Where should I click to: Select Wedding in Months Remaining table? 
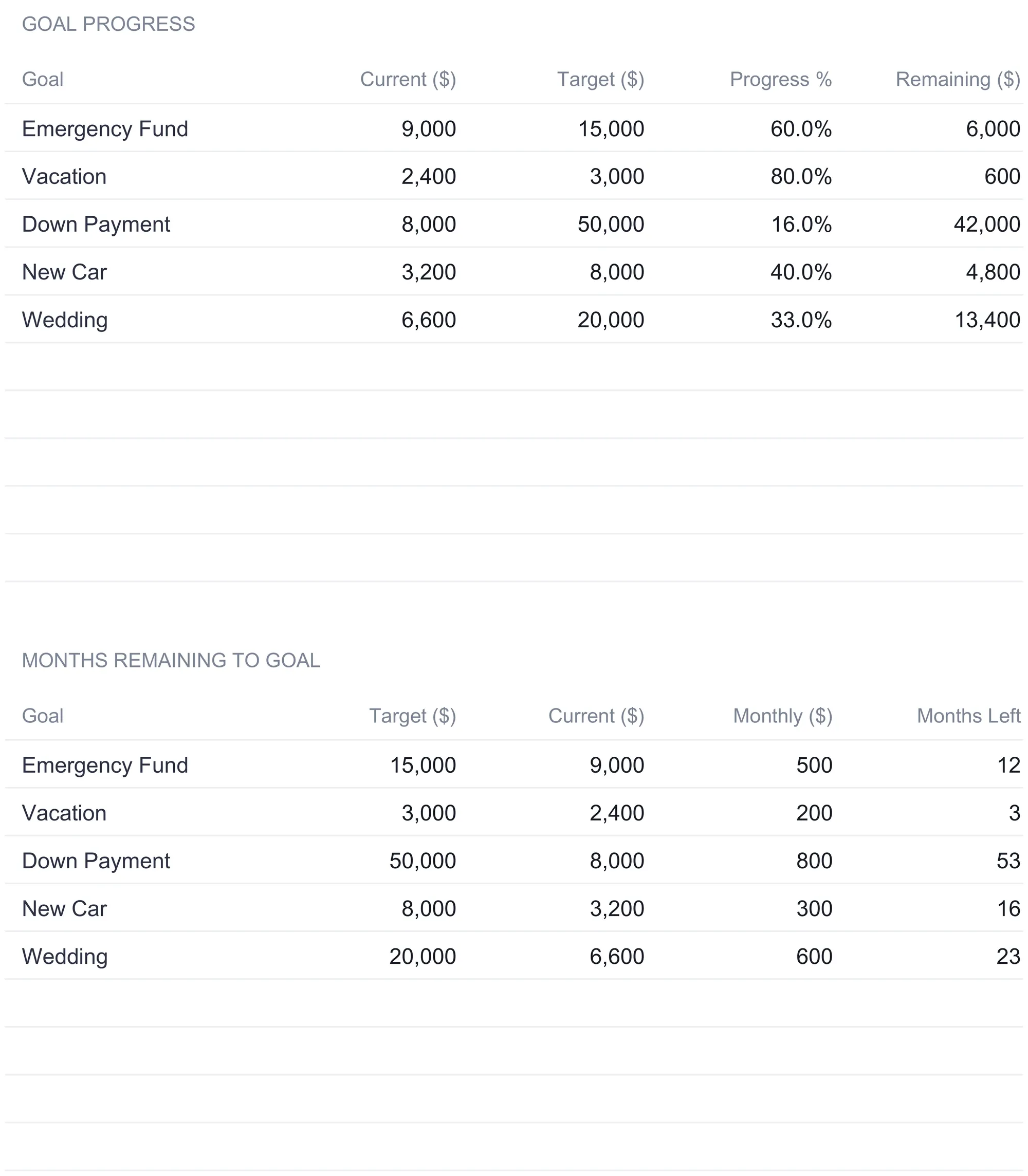[65, 957]
